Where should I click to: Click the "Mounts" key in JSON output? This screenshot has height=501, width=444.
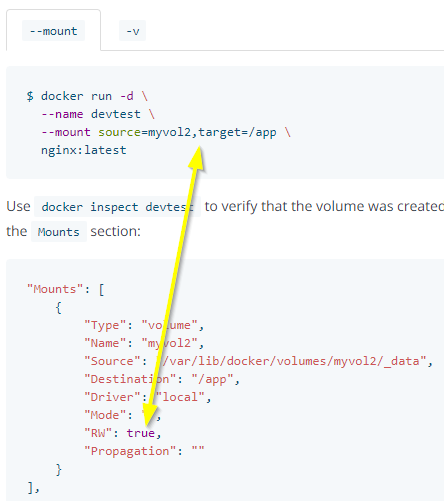coord(55,289)
